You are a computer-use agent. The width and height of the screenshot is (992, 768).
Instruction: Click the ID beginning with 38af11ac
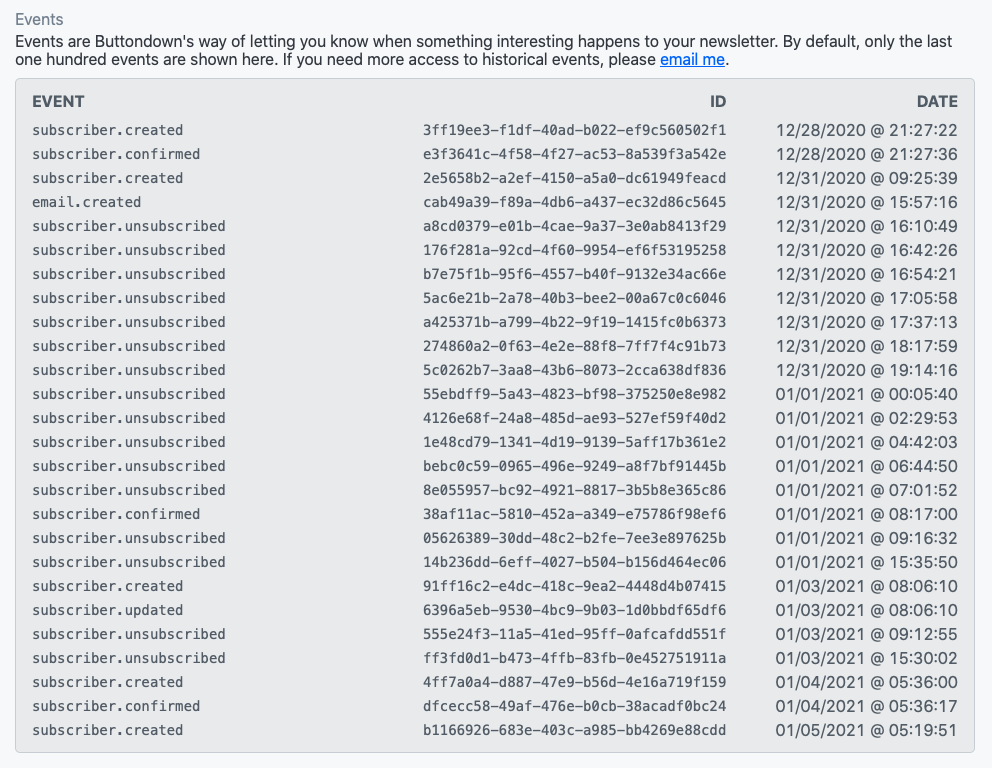pyautogui.click(x=574, y=514)
